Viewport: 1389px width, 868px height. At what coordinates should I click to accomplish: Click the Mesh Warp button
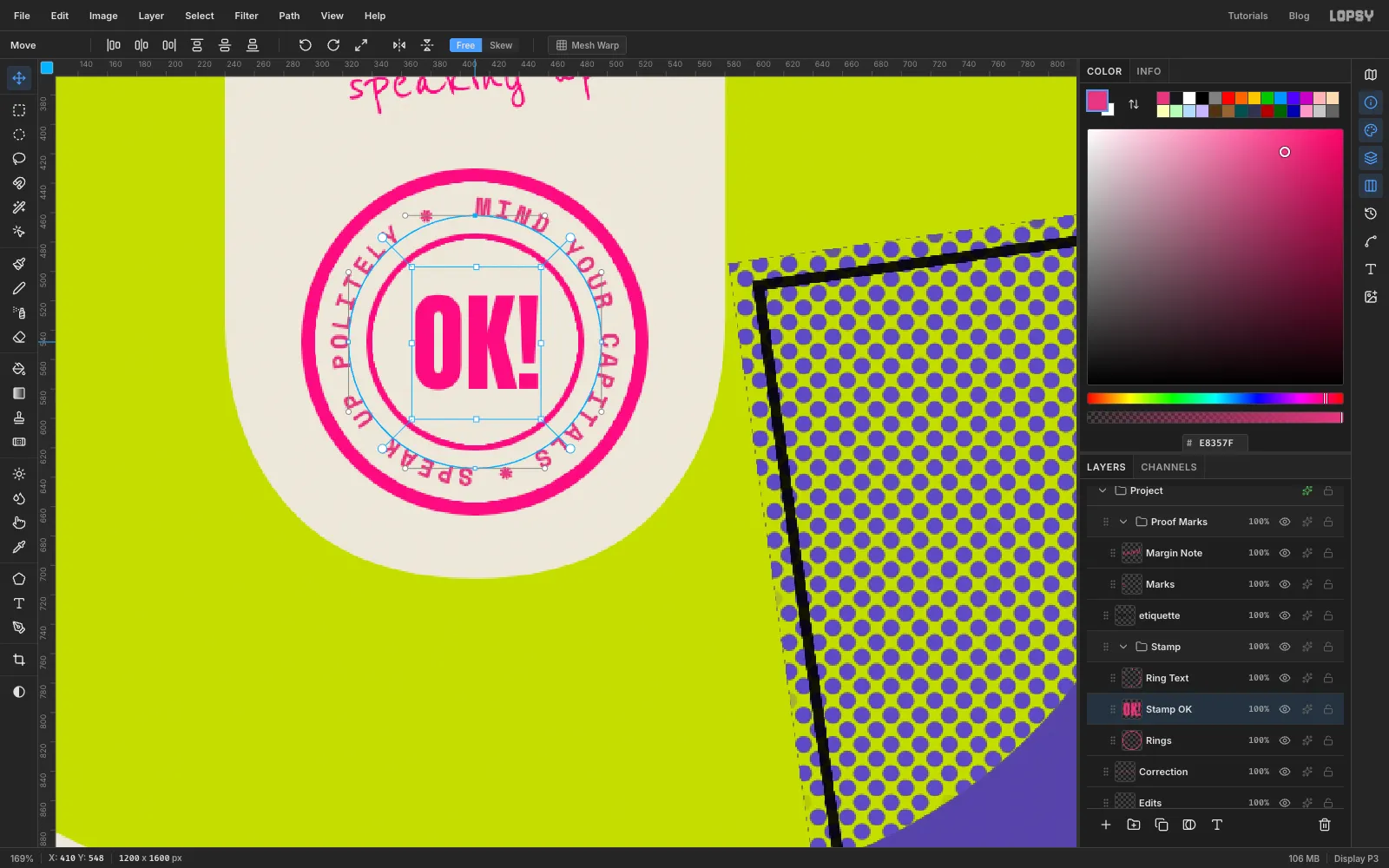[x=588, y=45]
